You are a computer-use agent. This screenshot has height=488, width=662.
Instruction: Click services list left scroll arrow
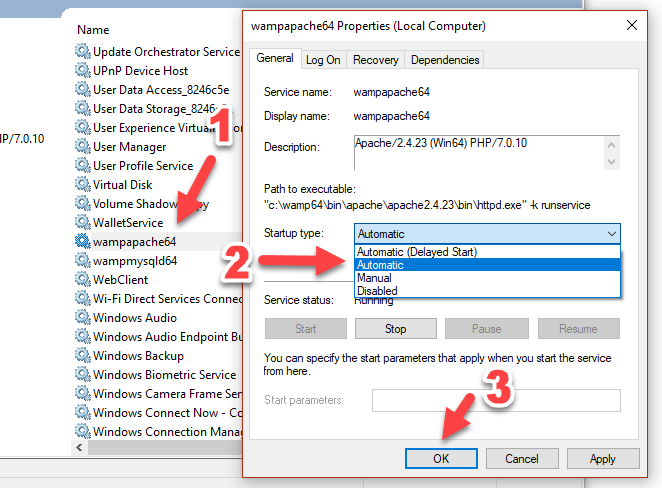pyautogui.click(x=79, y=447)
